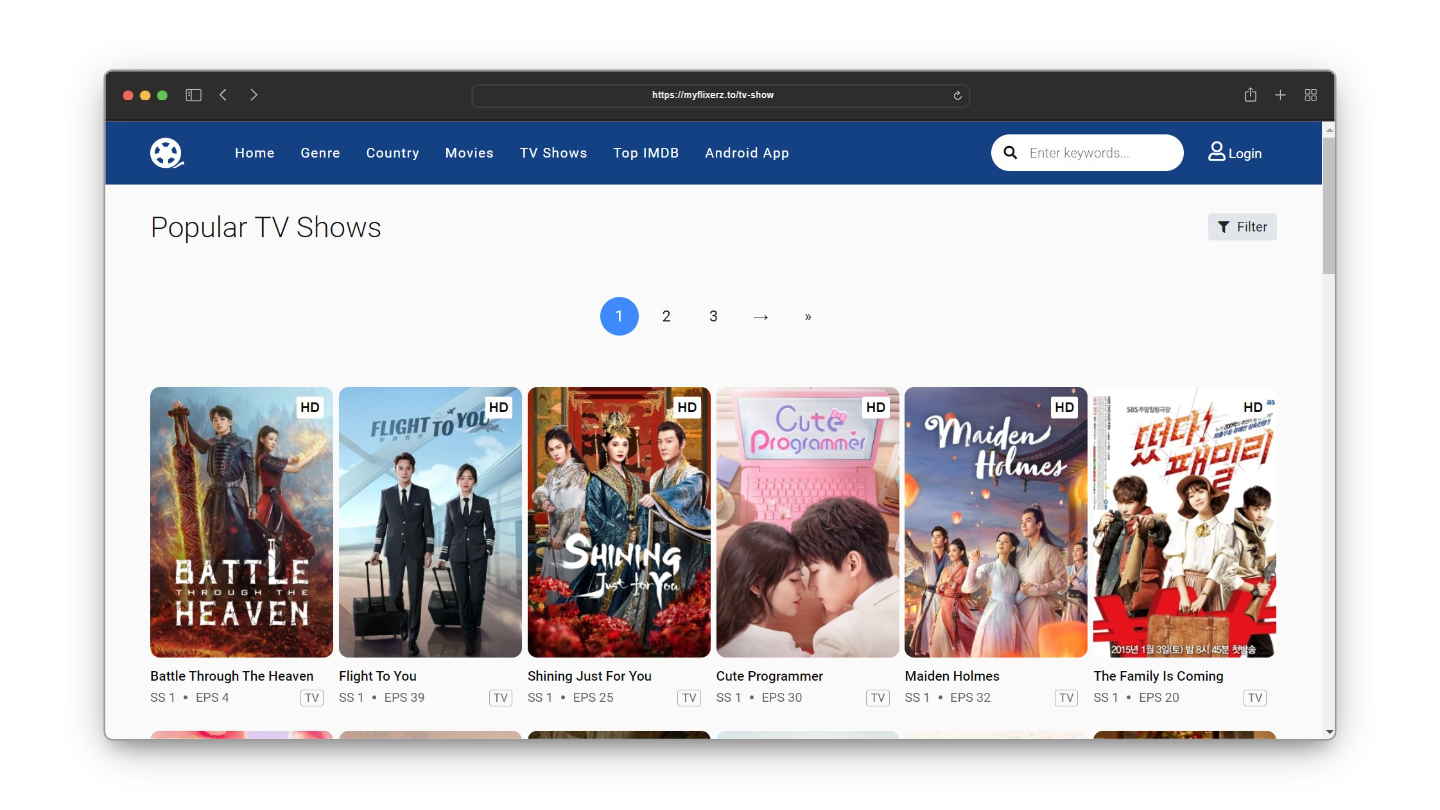The width and height of the screenshot is (1440, 810).
Task: Select page 1 in pagination
Action: point(619,316)
